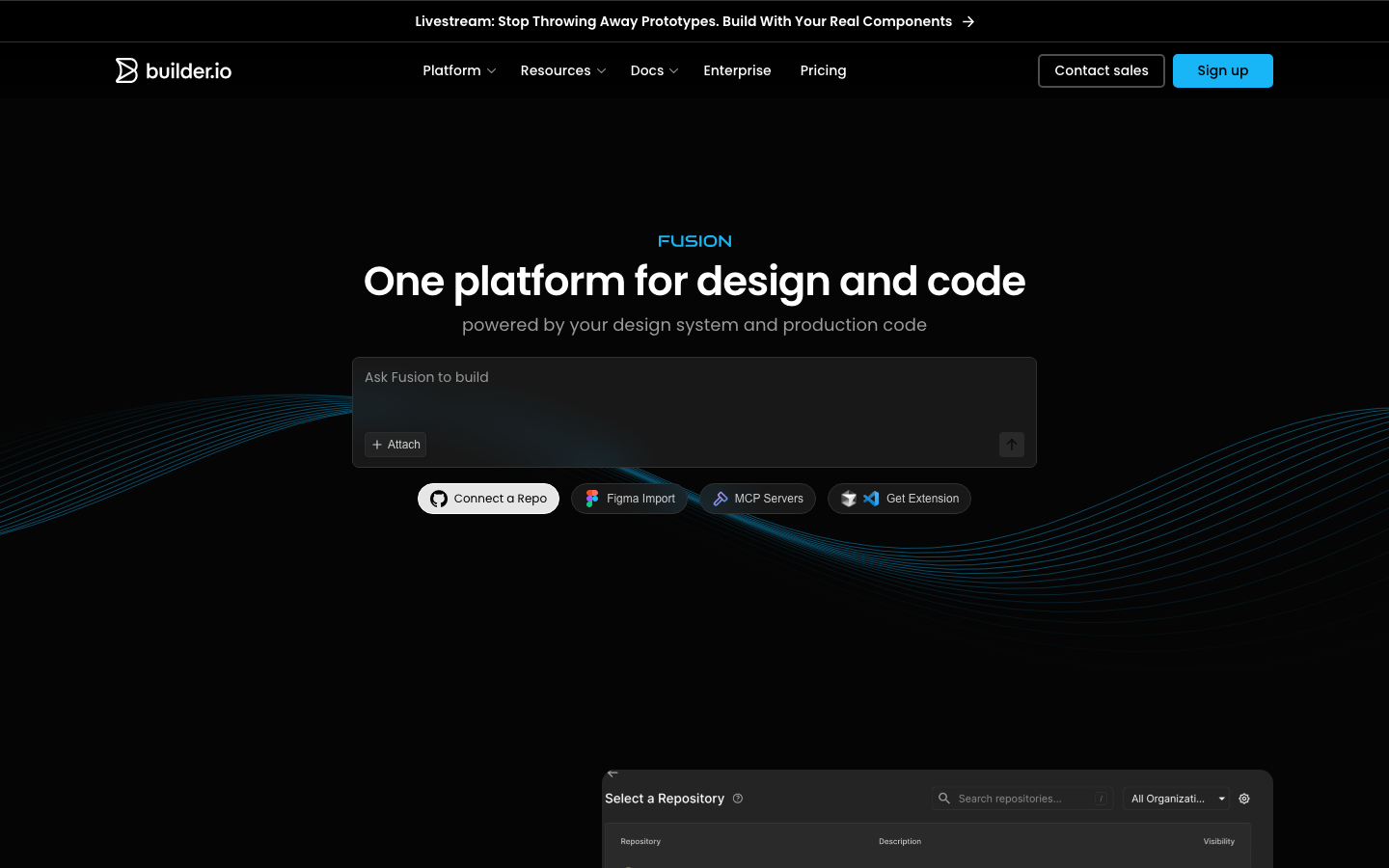The height and width of the screenshot is (868, 1389).
Task: Expand the Resources dropdown
Action: [563, 70]
